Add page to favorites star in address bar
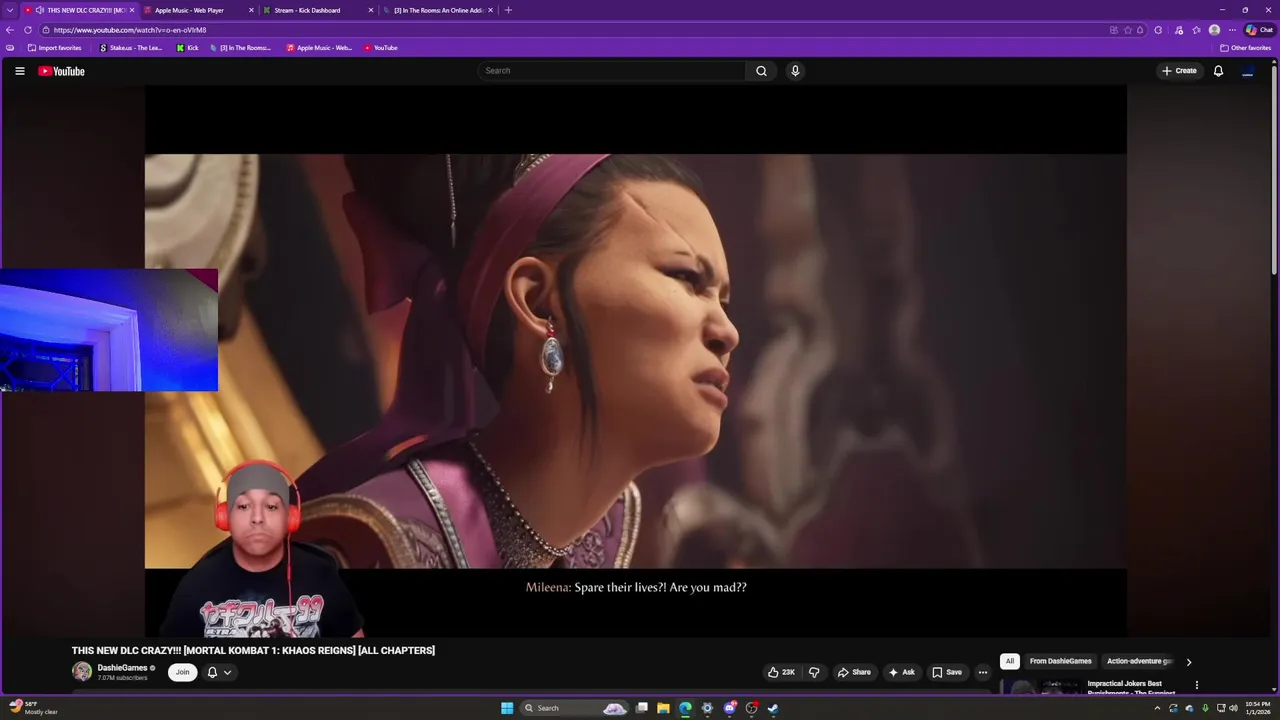The width and height of the screenshot is (1280, 720). [x=1128, y=30]
